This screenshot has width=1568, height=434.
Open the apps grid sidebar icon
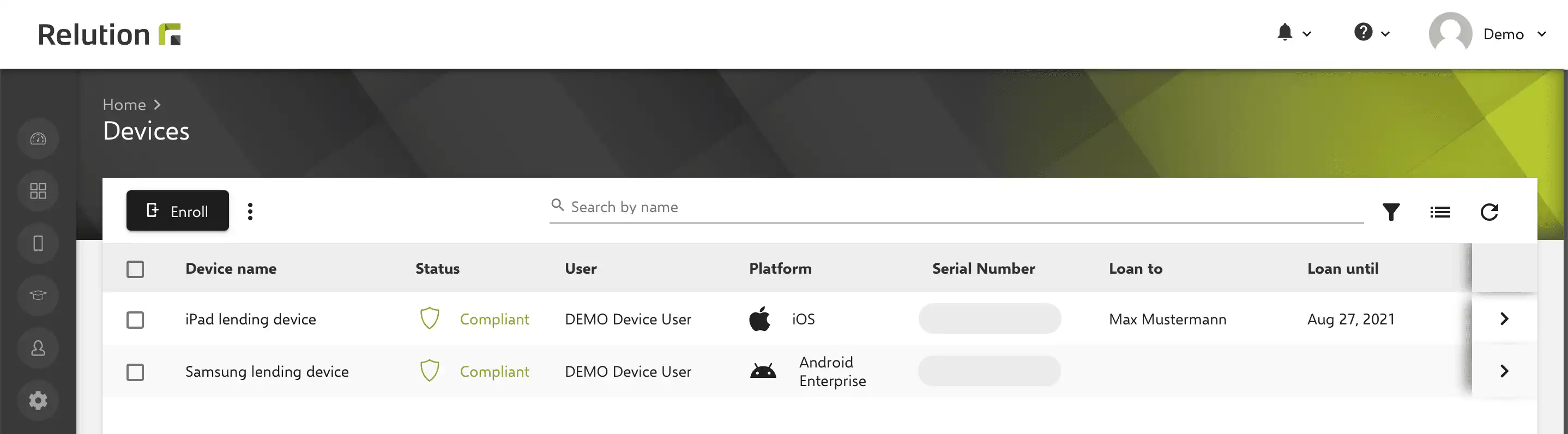[x=38, y=191]
